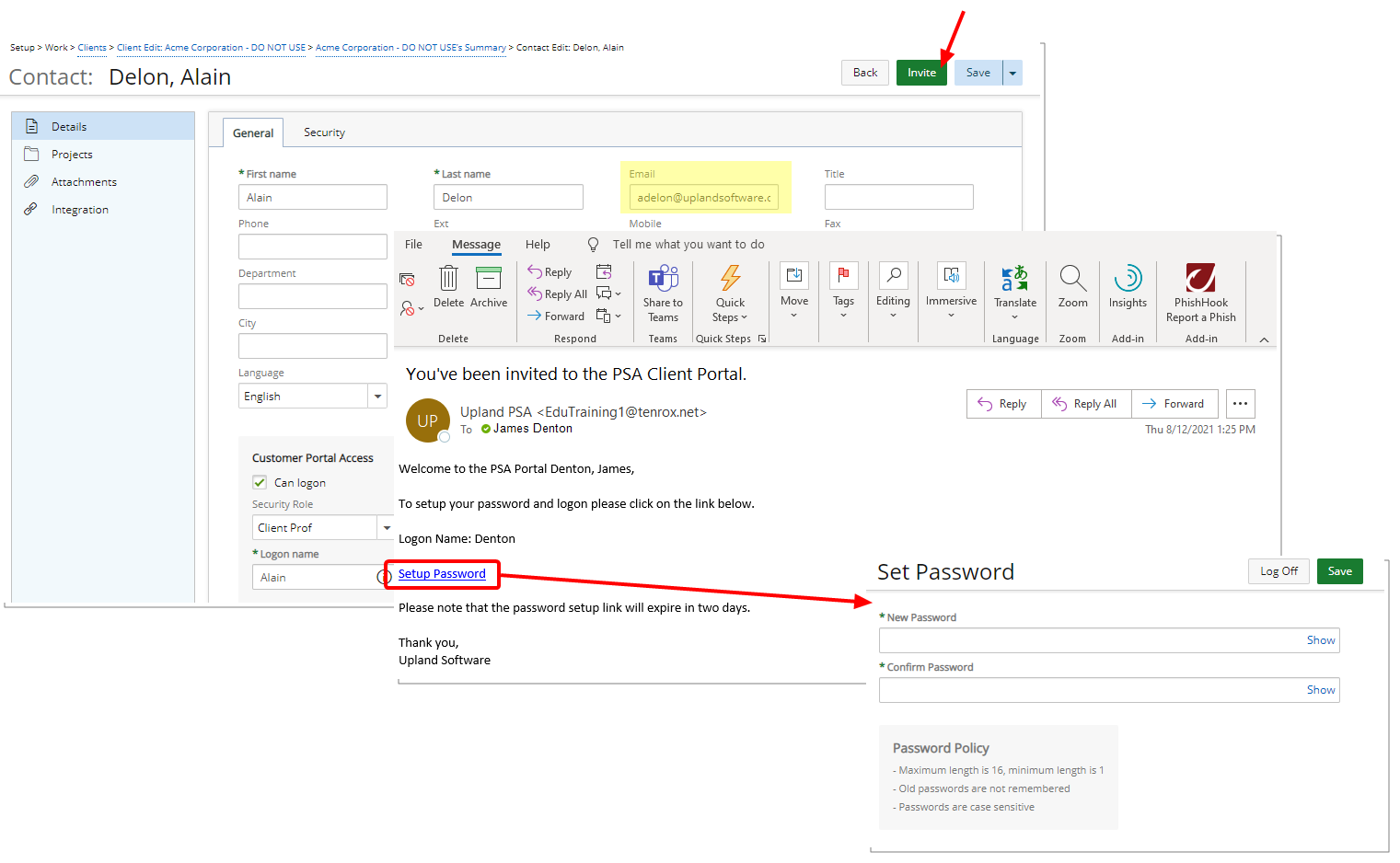Open the Move dropdown in the ribbon
This screenshot has width=1400, height=863.
794,291
